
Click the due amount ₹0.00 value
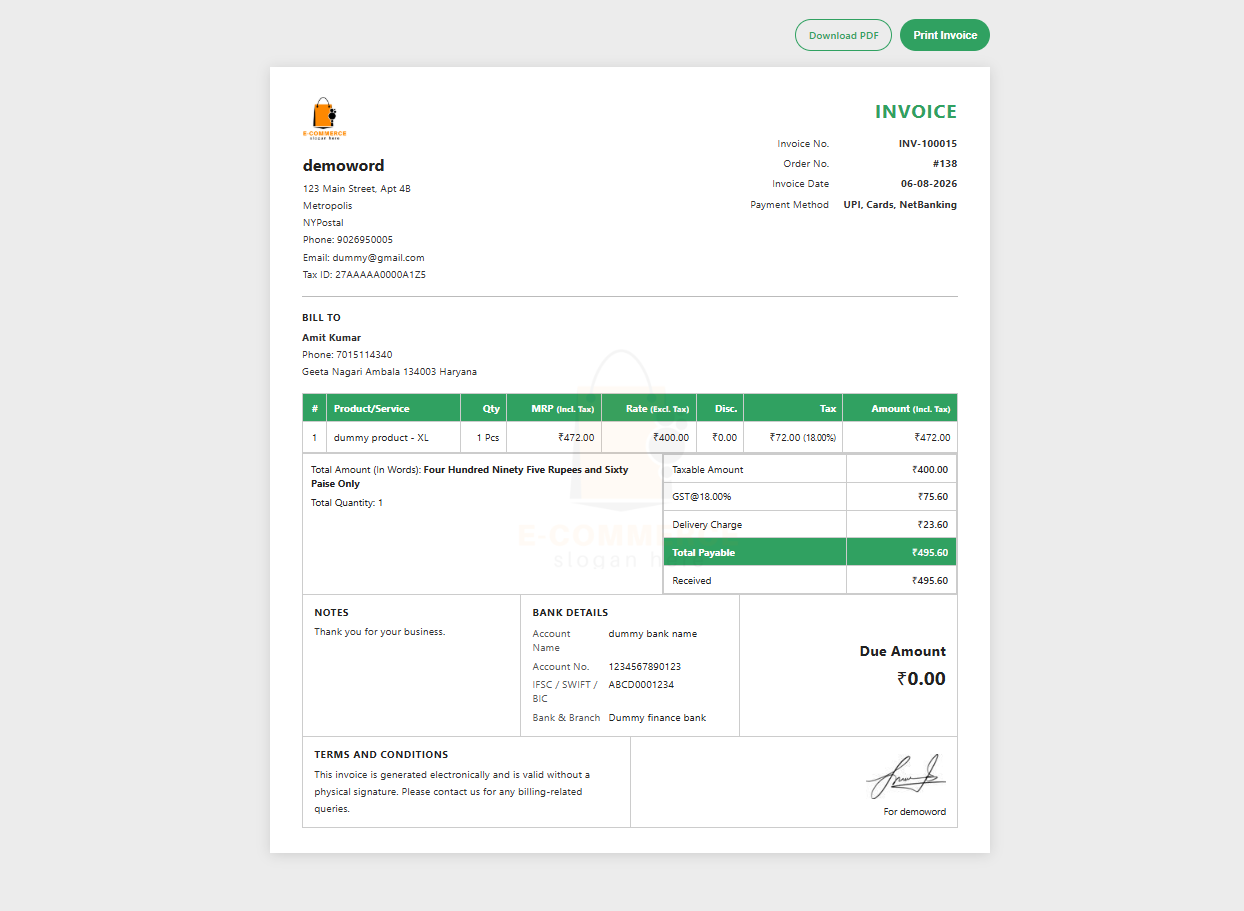pos(921,679)
